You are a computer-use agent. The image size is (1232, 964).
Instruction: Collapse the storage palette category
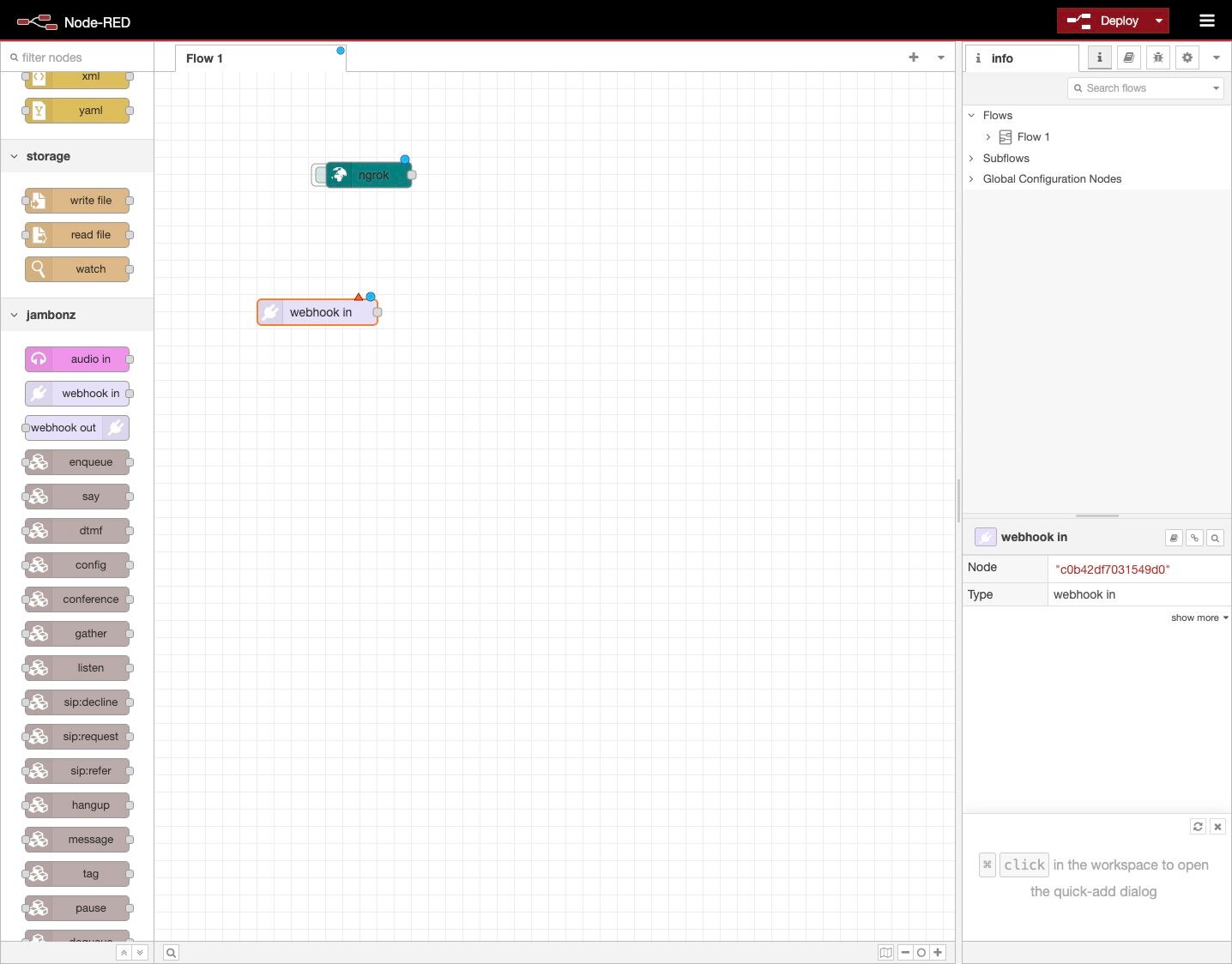pos(77,156)
